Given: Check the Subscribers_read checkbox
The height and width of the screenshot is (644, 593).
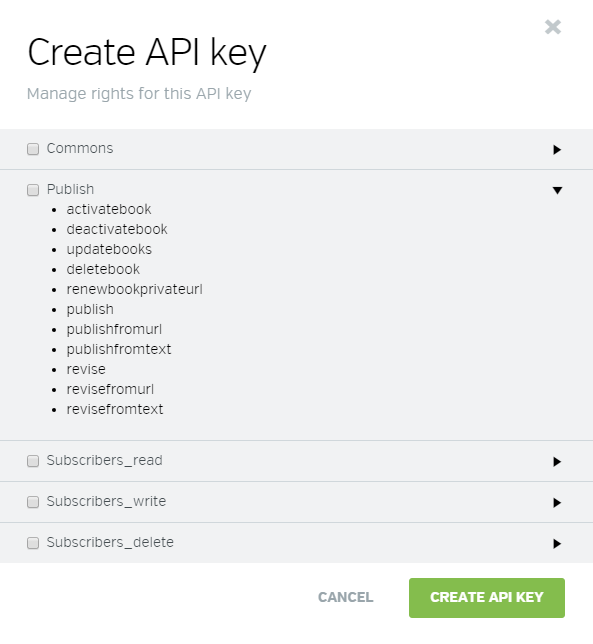Looking at the screenshot, I should [x=33, y=461].
